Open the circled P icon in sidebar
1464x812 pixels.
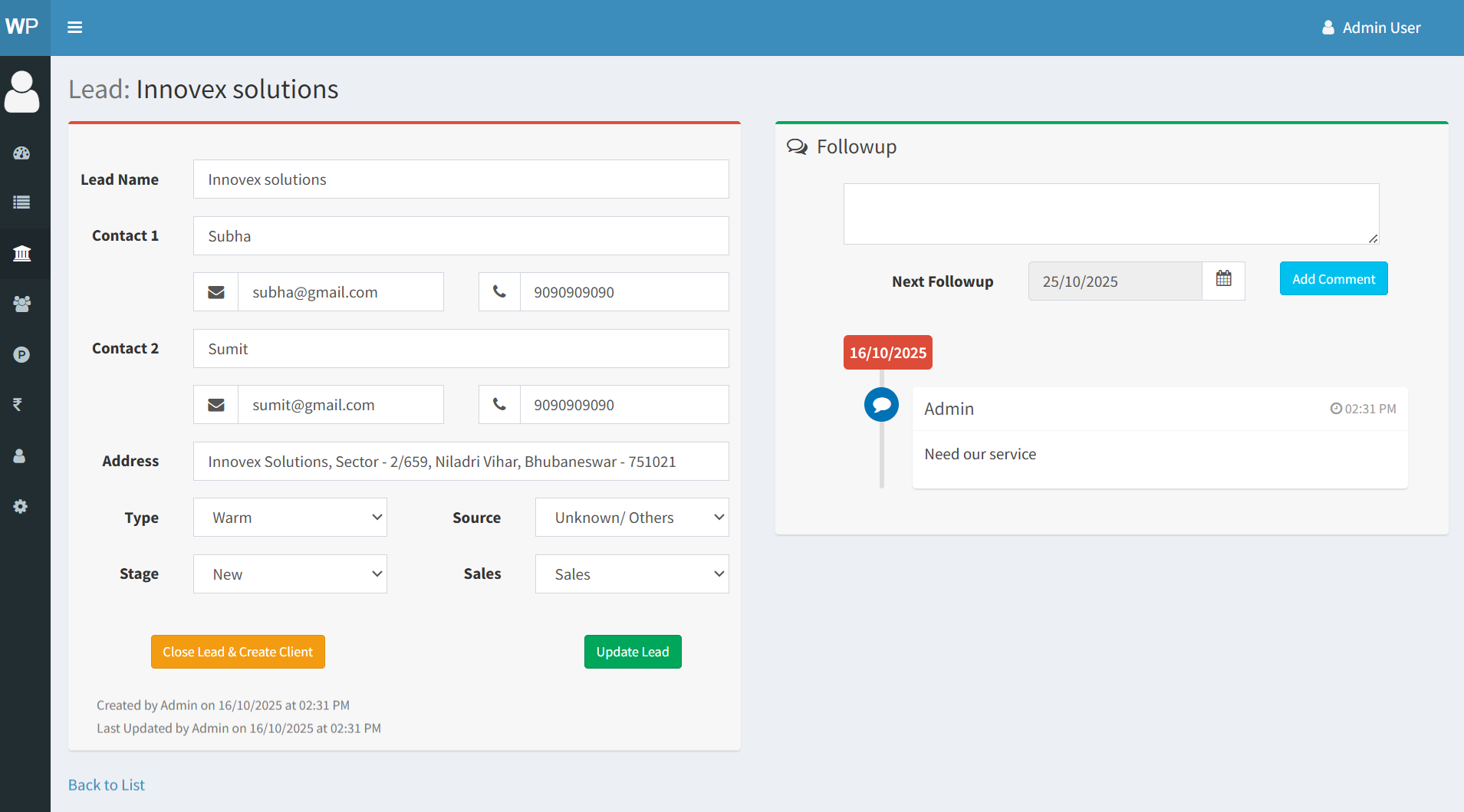[21, 355]
